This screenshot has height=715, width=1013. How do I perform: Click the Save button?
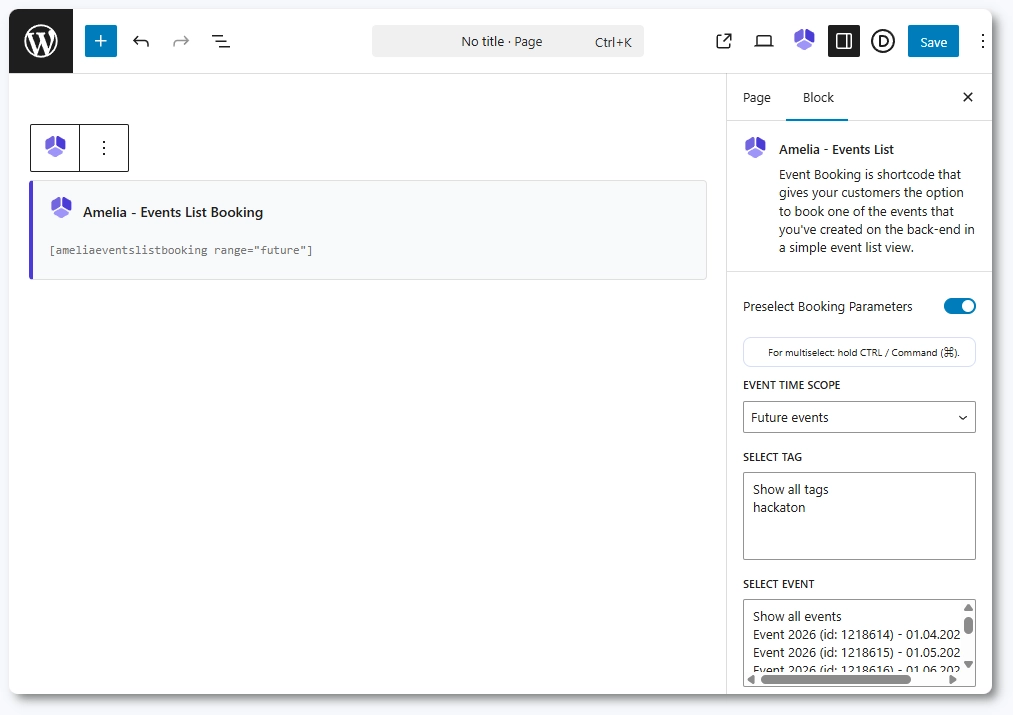933,42
